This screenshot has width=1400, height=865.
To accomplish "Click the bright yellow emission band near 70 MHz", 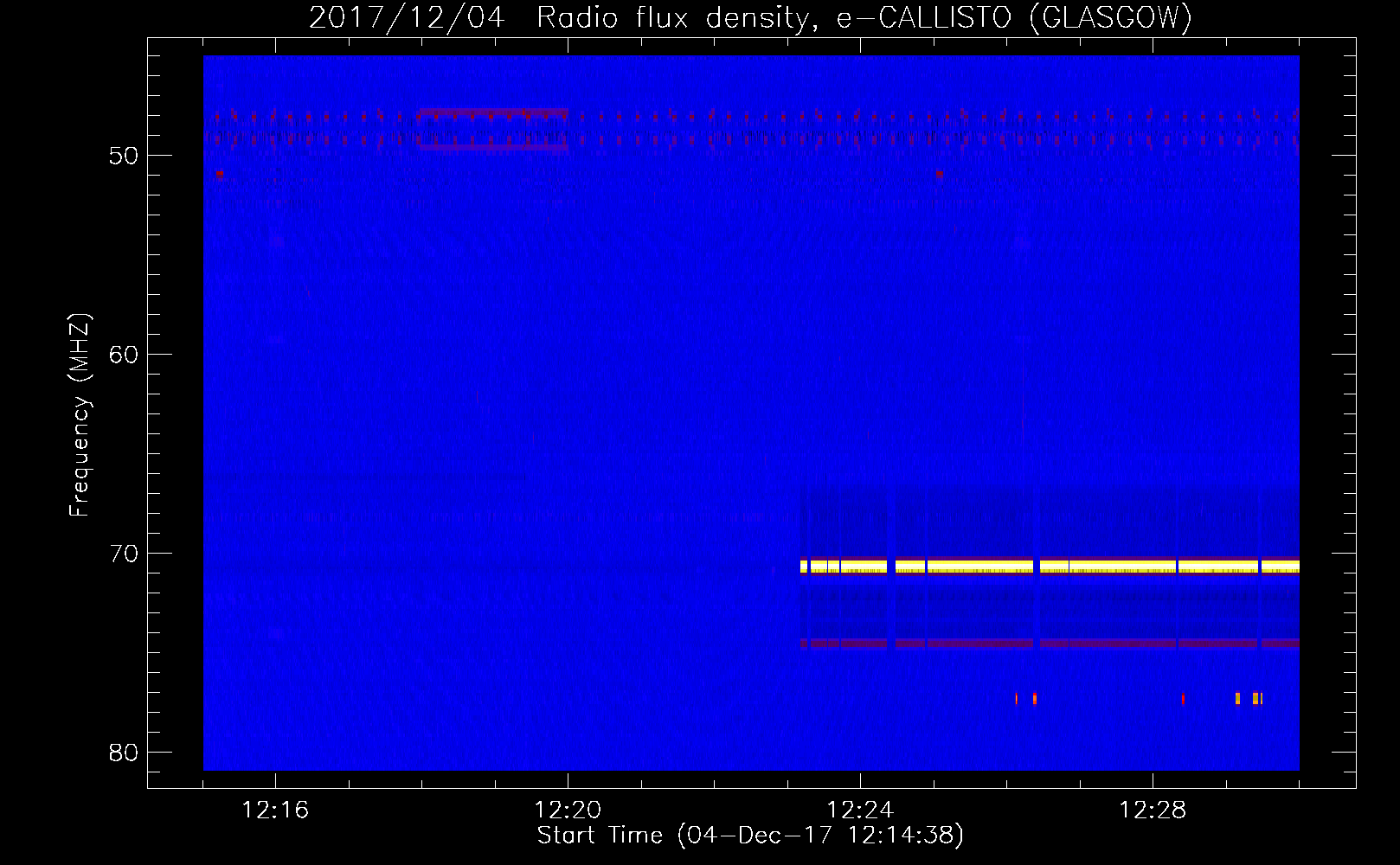I will click(1050, 567).
